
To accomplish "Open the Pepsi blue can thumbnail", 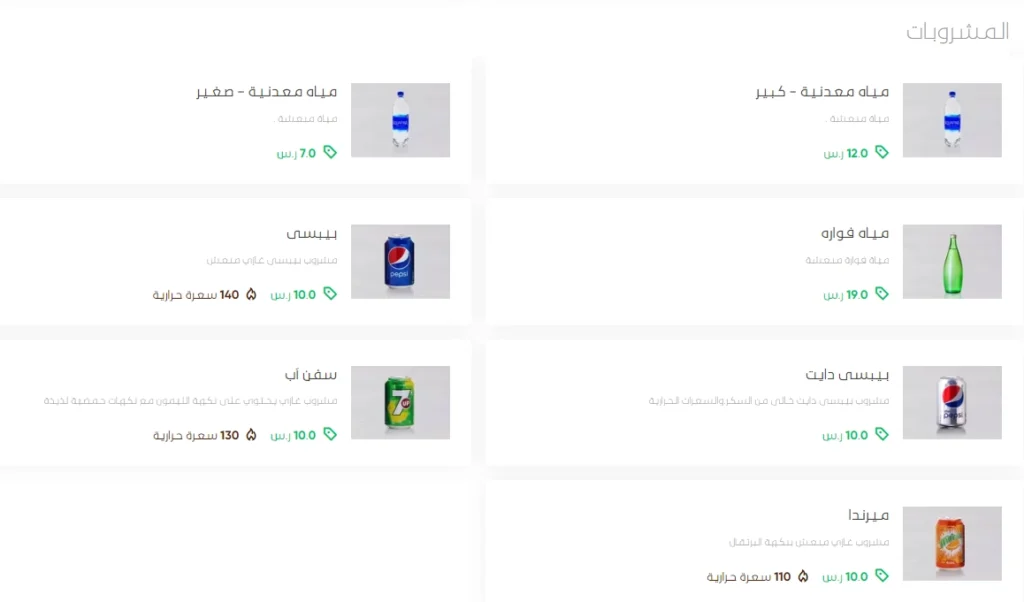I will (400, 262).
